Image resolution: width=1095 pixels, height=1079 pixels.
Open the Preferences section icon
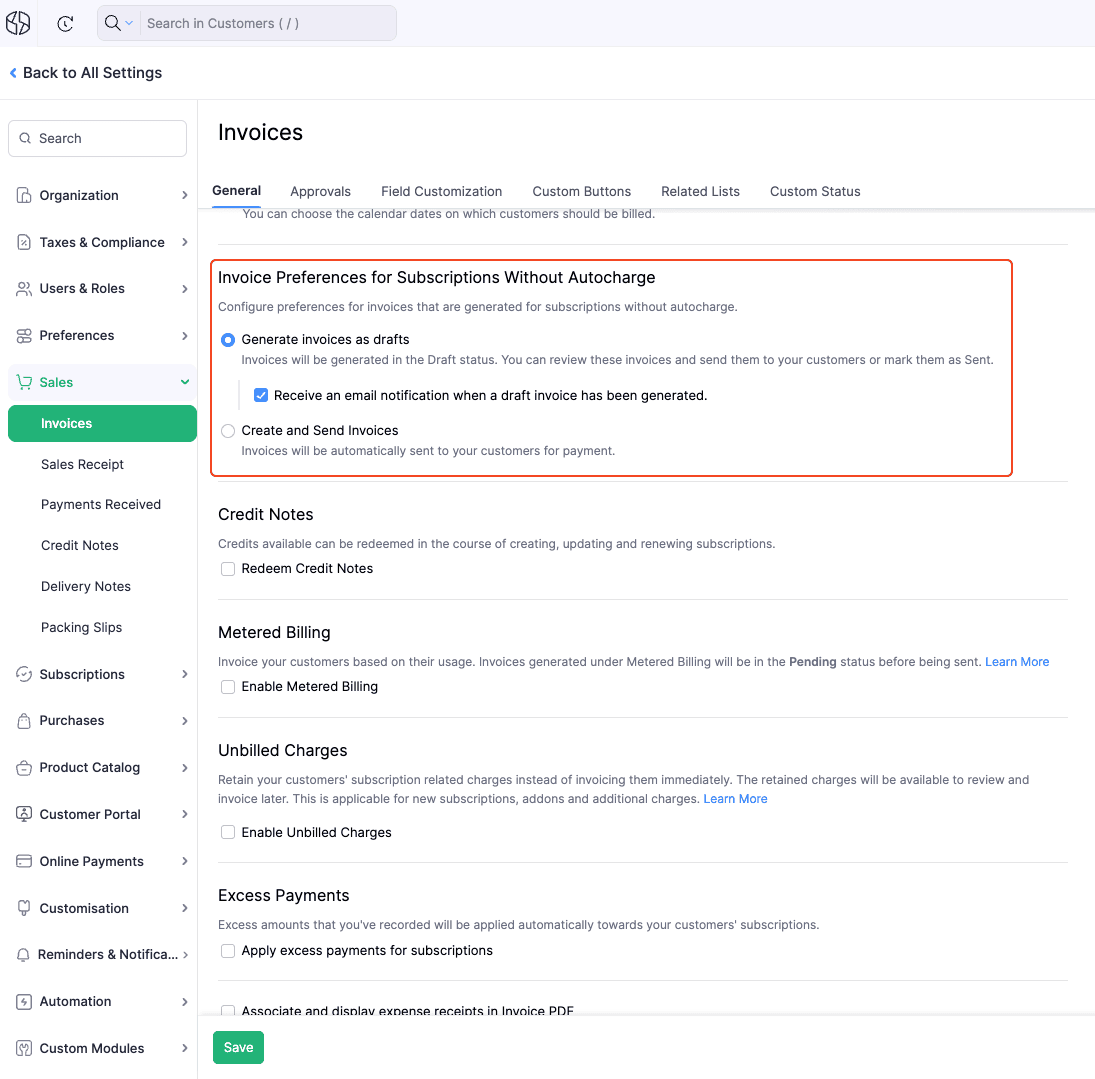23,335
